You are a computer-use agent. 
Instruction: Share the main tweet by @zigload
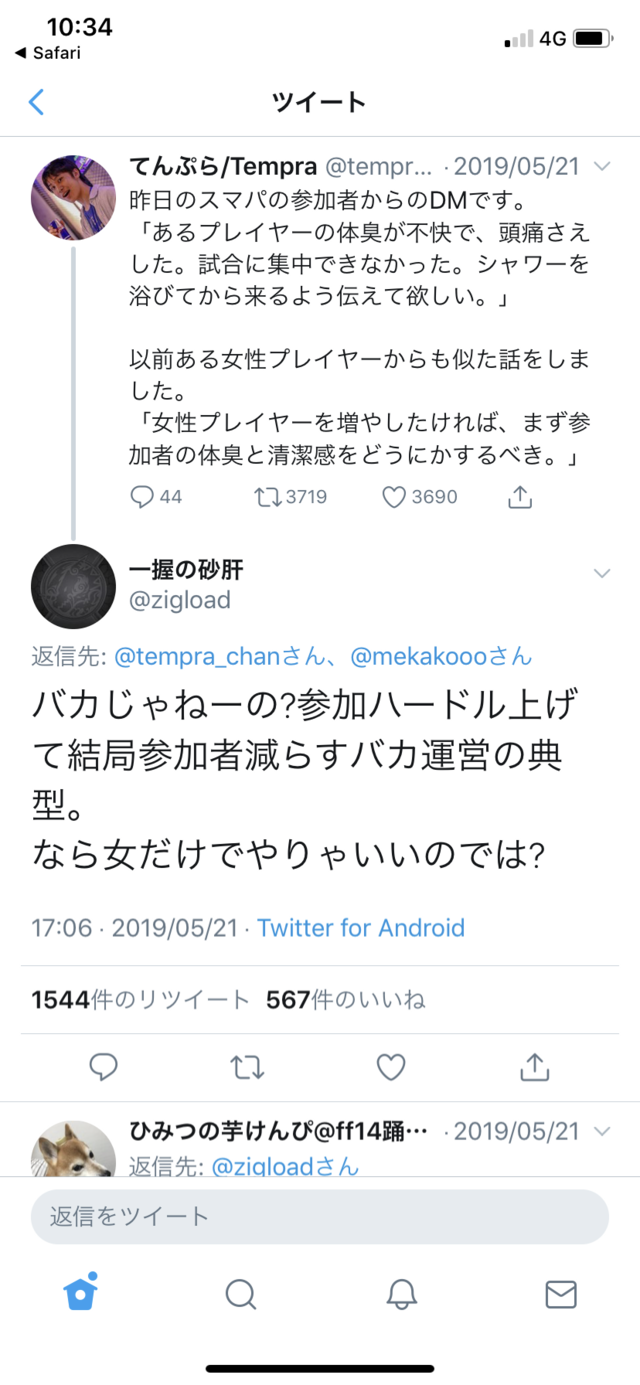535,1067
